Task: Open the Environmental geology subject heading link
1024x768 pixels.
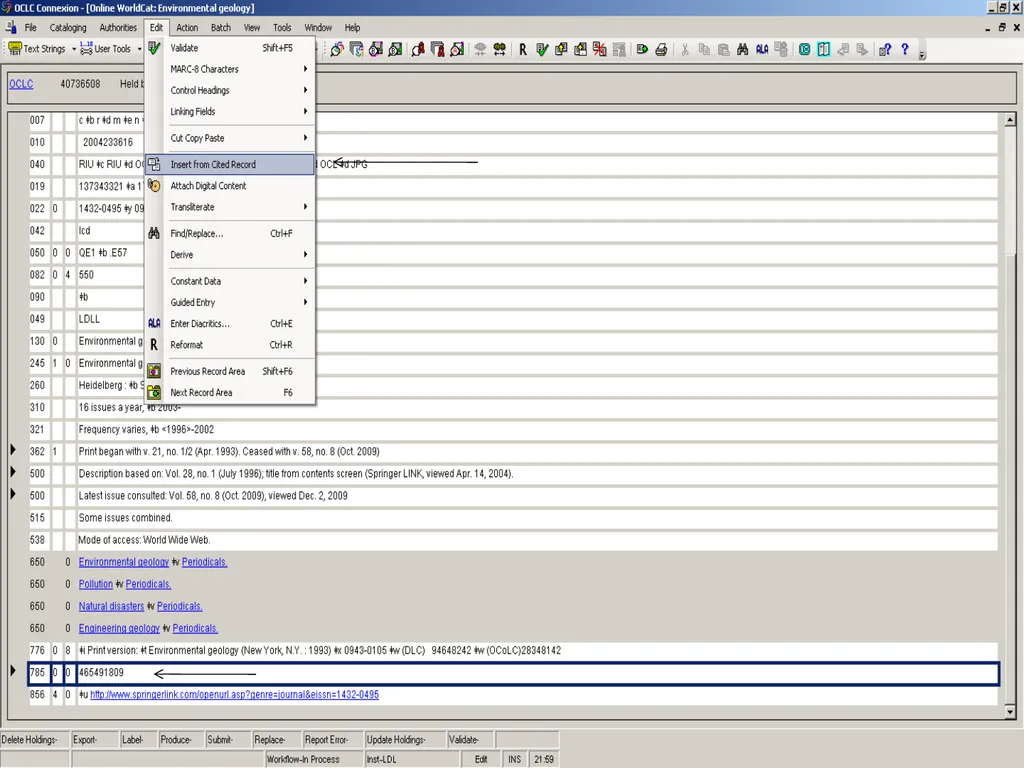Action: point(123,562)
